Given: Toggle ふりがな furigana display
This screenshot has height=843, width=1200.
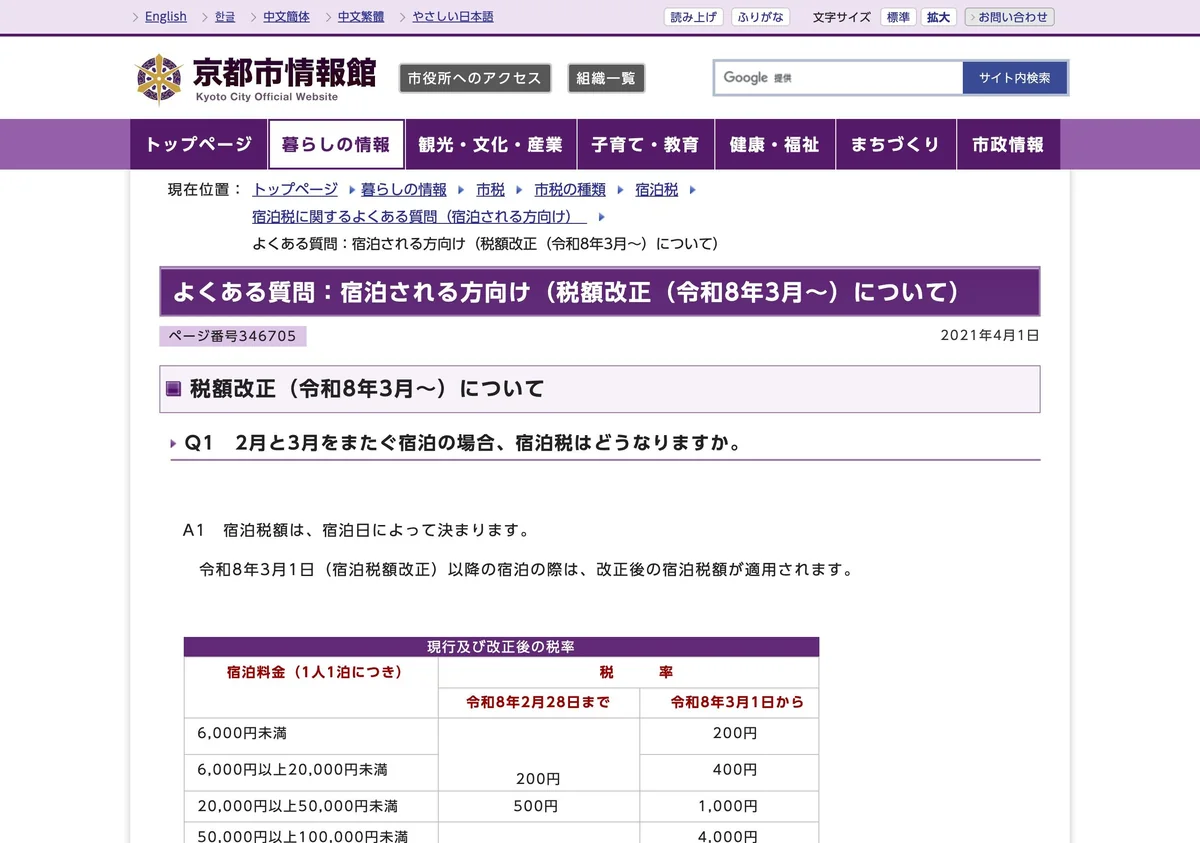Looking at the screenshot, I should [761, 17].
